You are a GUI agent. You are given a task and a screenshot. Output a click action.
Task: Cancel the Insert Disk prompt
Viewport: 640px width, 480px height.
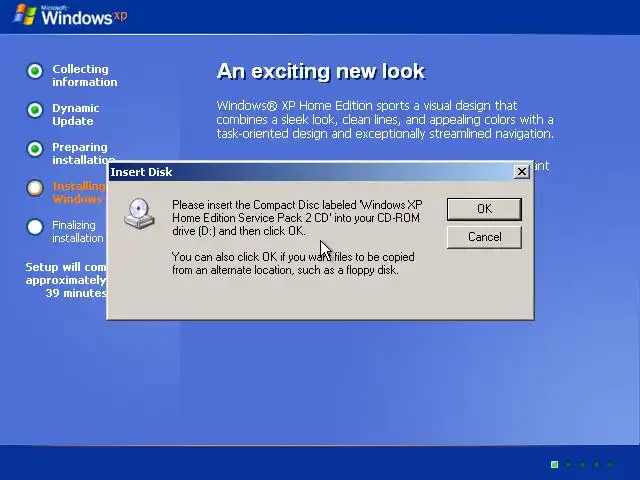484,237
